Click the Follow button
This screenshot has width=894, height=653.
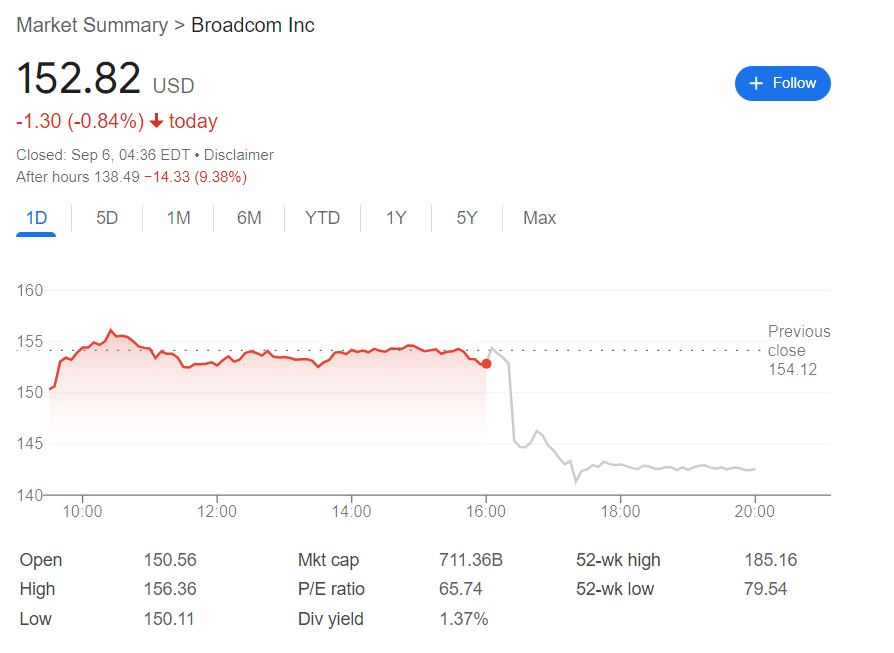782,83
